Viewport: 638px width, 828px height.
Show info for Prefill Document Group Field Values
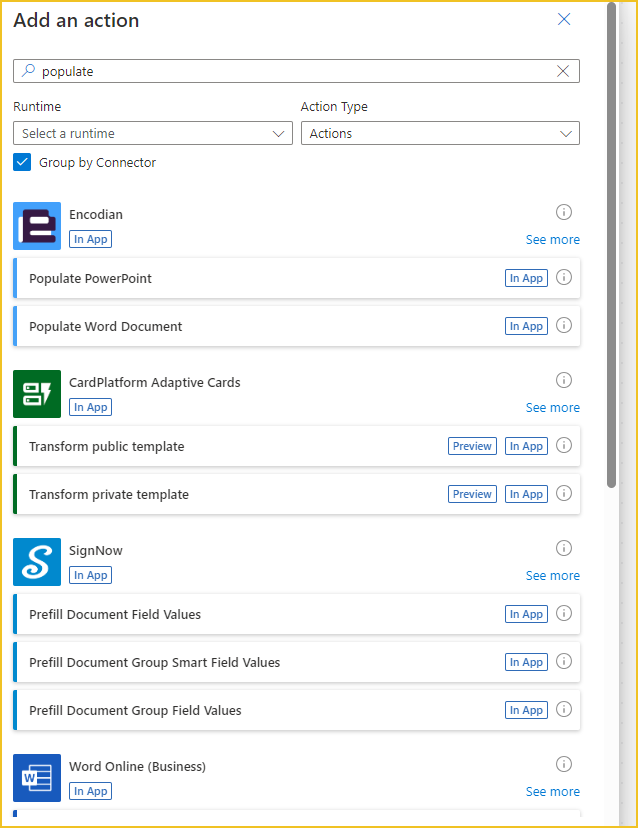coord(564,709)
